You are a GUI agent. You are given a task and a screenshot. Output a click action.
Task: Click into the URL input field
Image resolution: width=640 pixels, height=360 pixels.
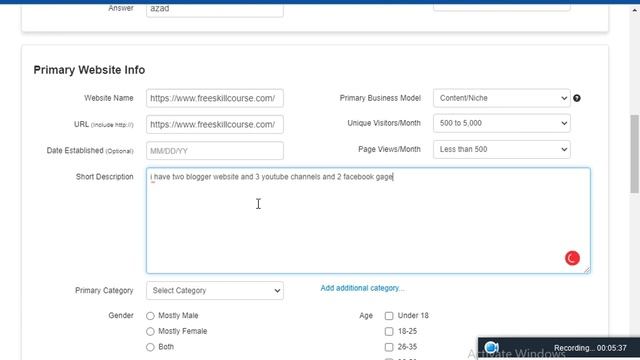(215, 124)
